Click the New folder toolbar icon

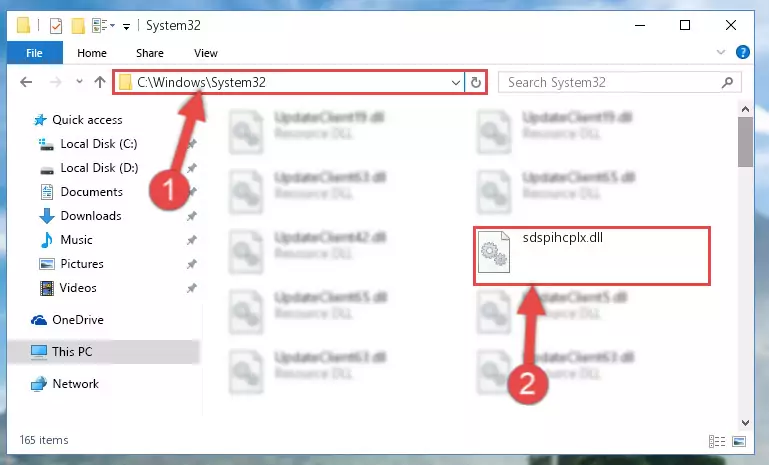[78, 26]
